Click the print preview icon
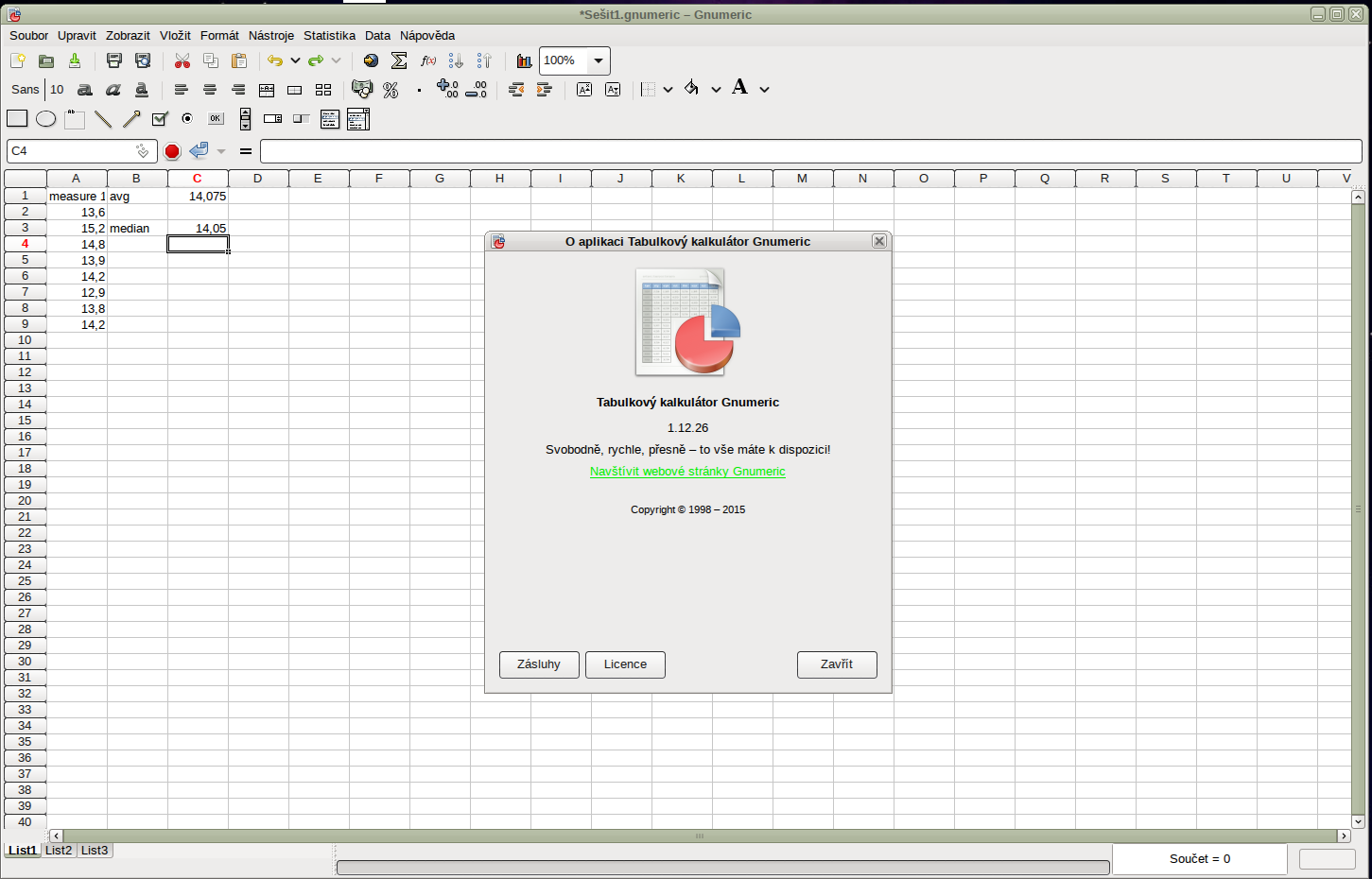This screenshot has width=1372, height=879. (143, 60)
